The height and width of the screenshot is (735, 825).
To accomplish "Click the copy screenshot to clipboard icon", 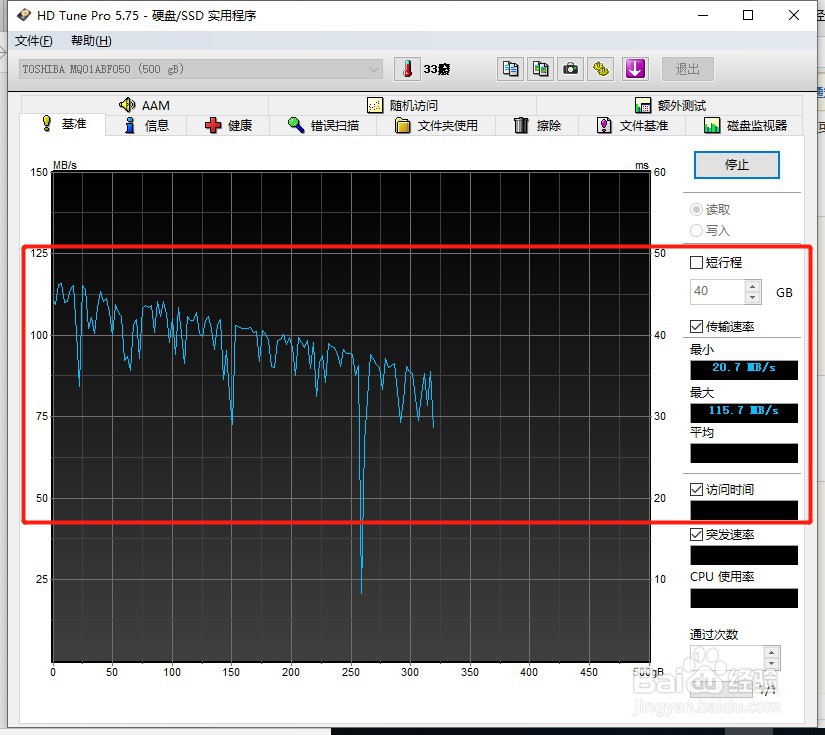I will point(540,69).
